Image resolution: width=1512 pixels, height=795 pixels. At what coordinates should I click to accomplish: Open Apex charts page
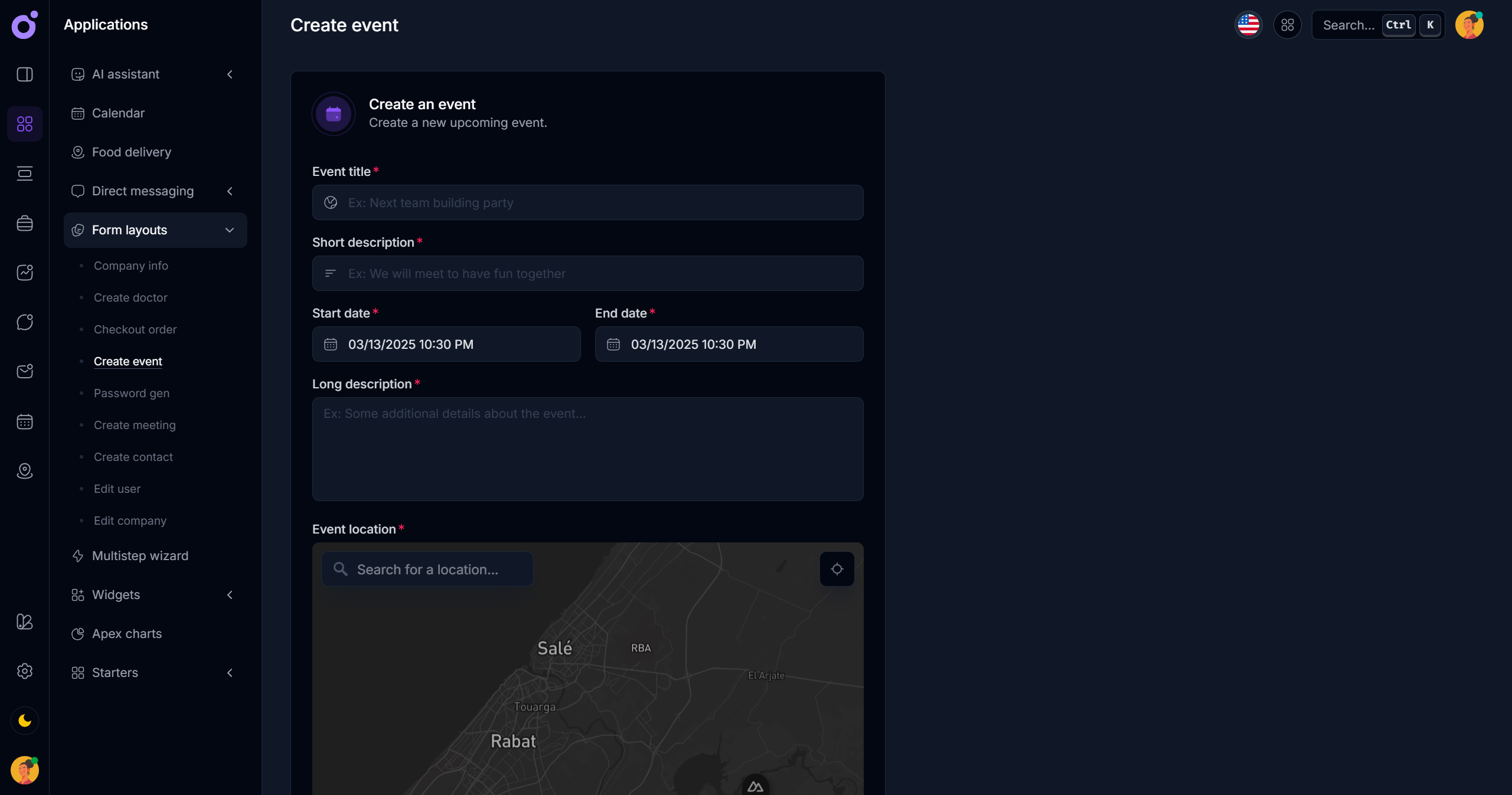tap(127, 634)
